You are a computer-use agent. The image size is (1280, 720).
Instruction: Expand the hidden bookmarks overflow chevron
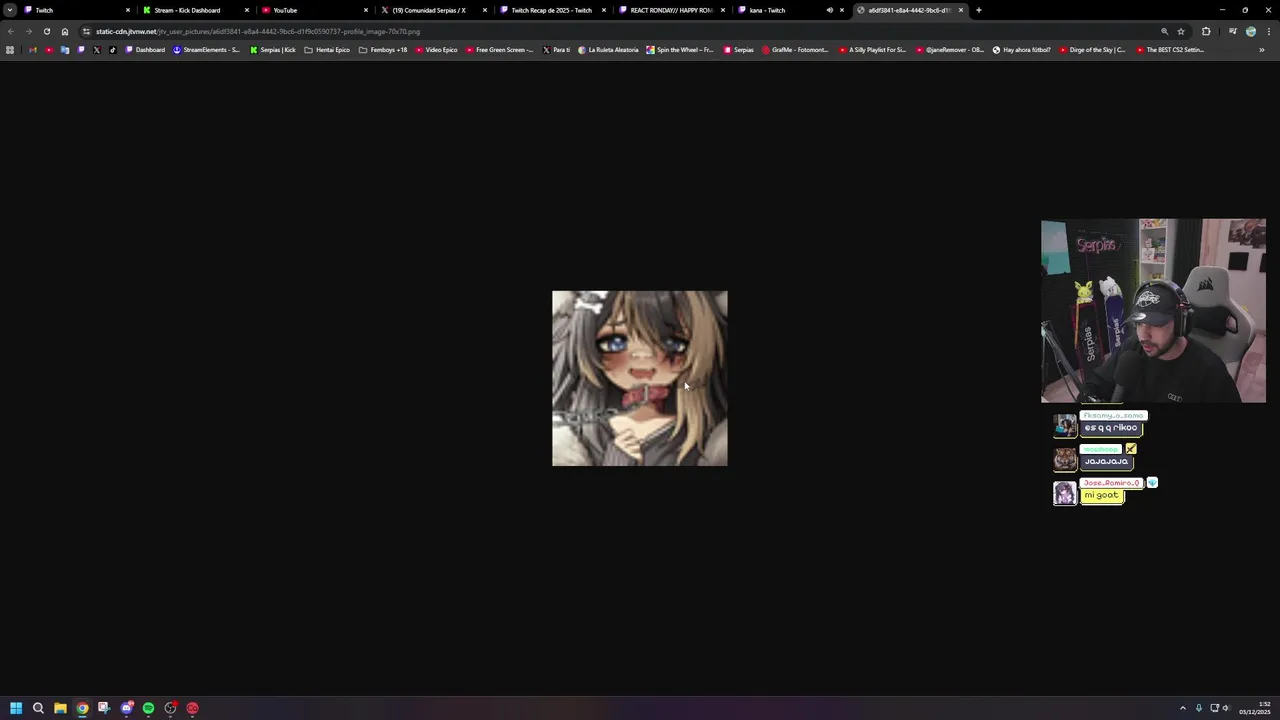[1262, 50]
